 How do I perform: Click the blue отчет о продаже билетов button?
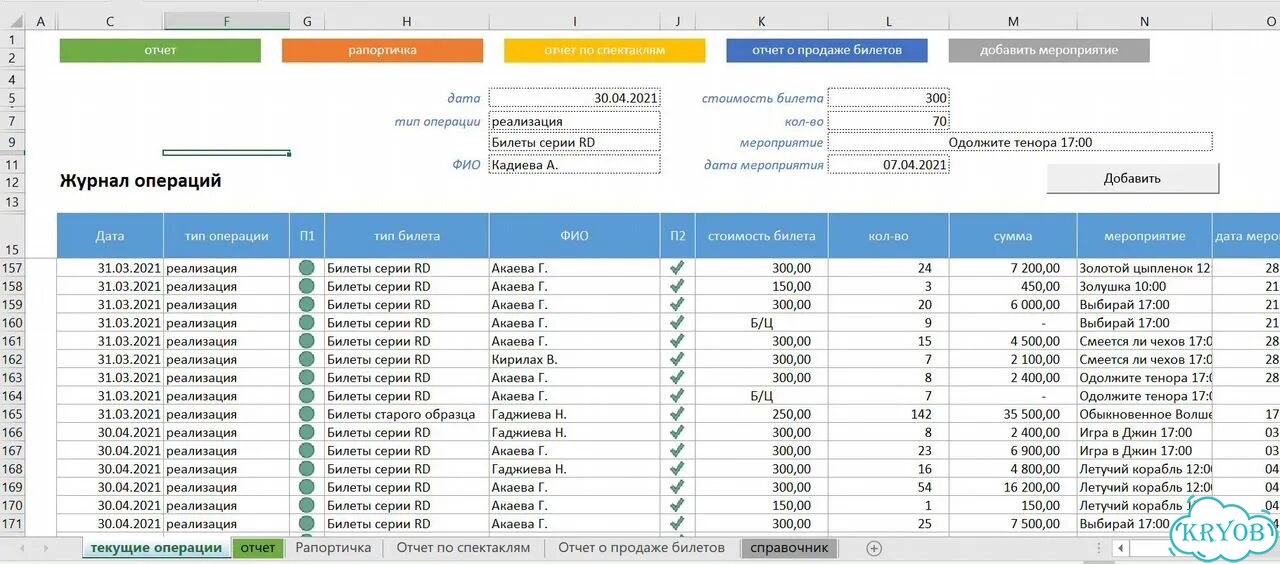pos(827,50)
